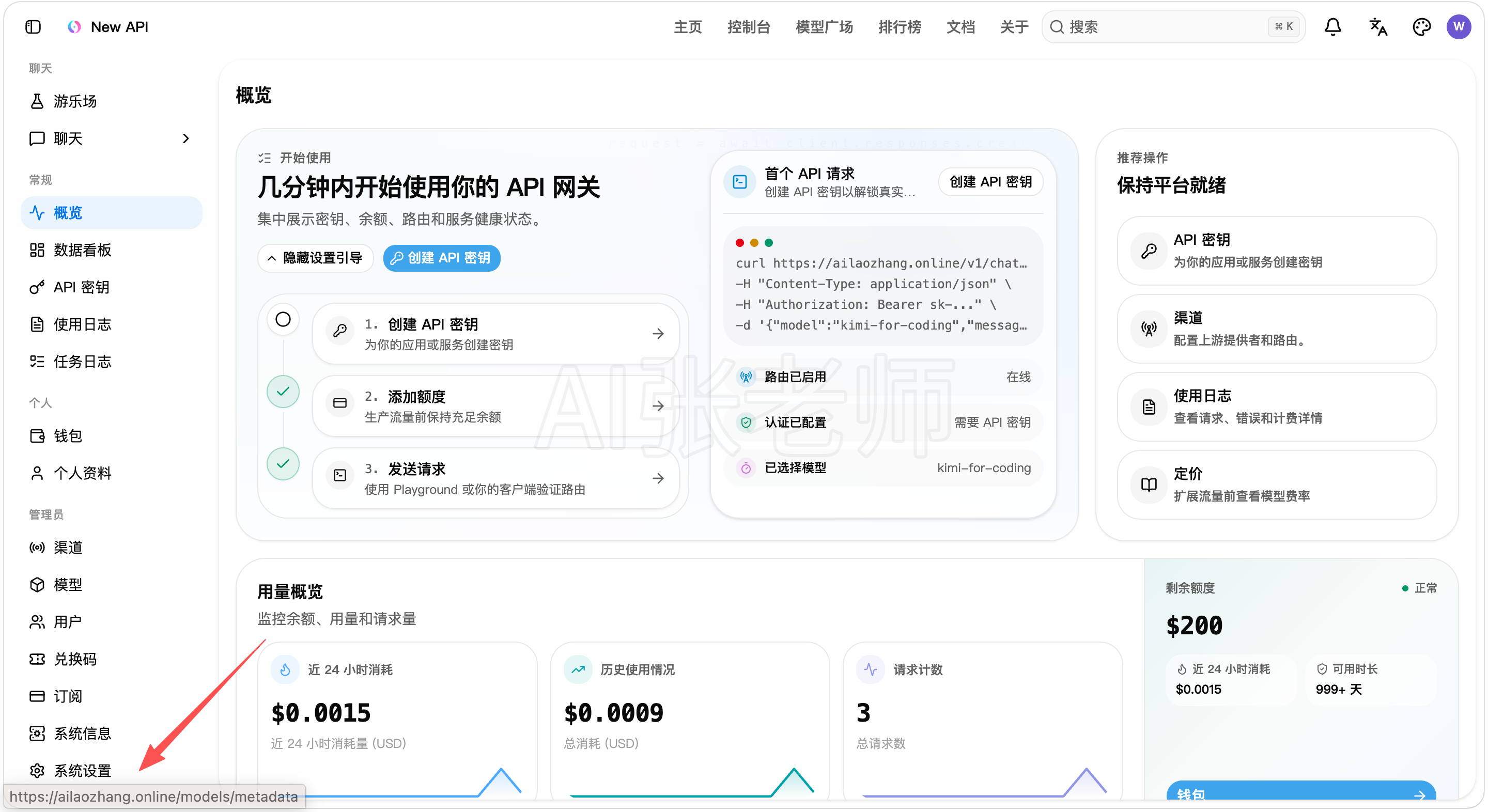1488x812 pixels.
Task: Click the 认证已配置 status row
Action: click(882, 422)
